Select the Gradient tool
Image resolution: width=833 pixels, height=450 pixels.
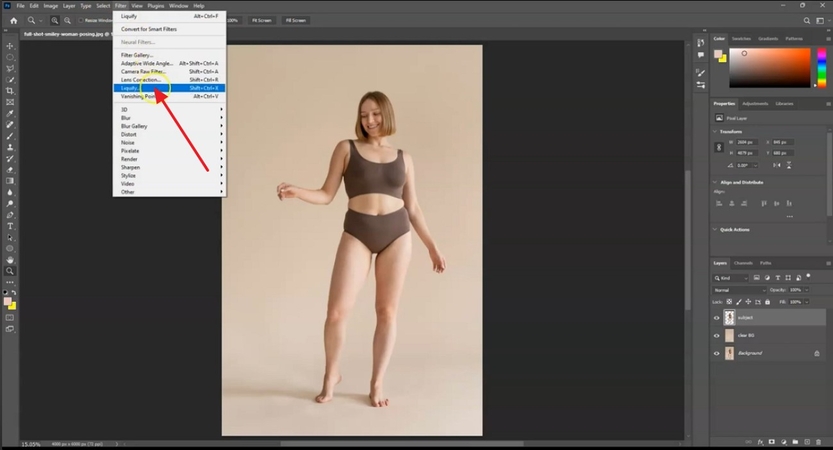[x=10, y=181]
